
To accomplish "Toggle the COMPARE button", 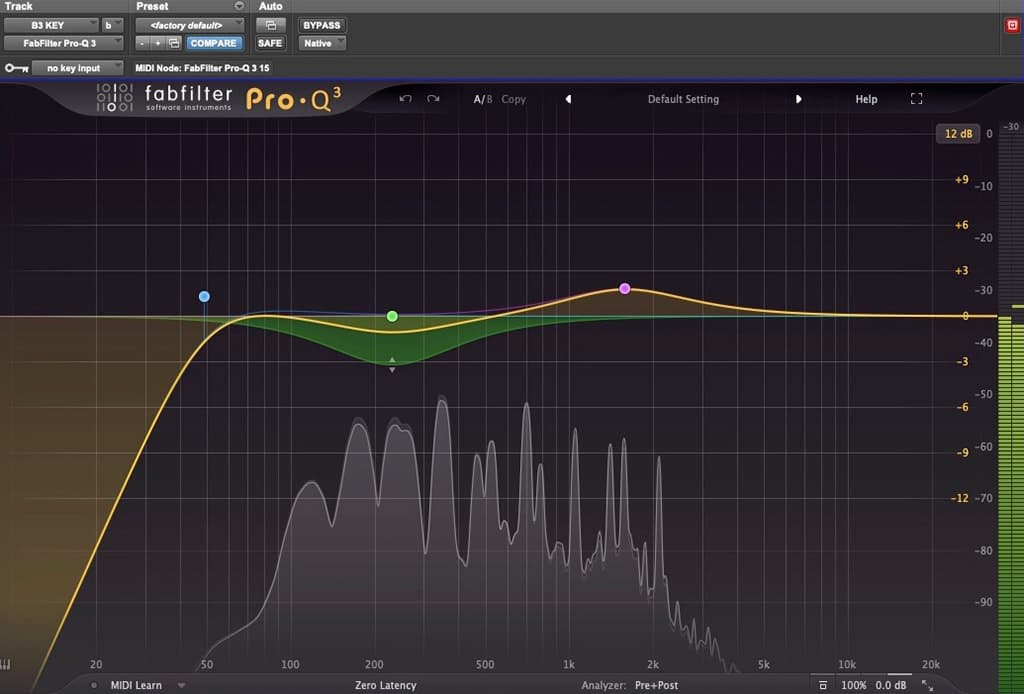I will point(214,43).
